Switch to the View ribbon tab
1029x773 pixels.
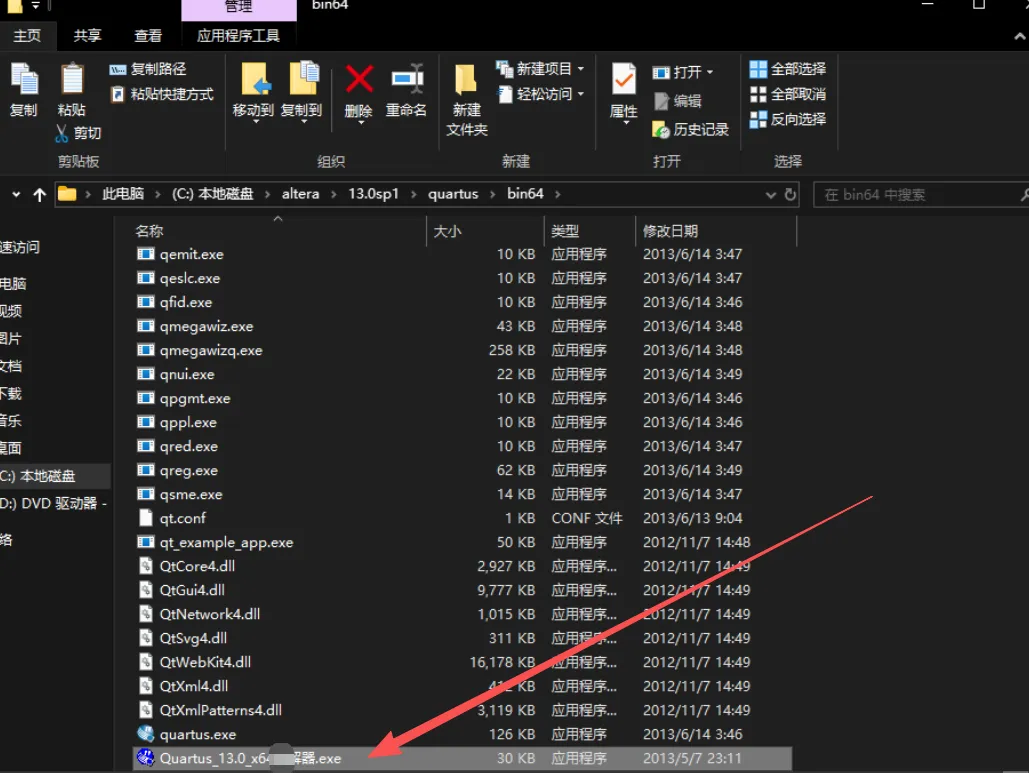[148, 35]
